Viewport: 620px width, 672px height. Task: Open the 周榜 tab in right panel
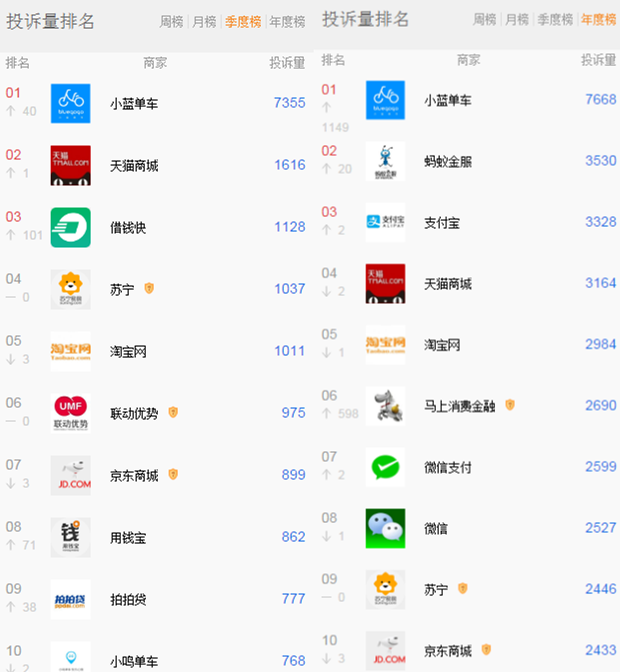(x=485, y=19)
